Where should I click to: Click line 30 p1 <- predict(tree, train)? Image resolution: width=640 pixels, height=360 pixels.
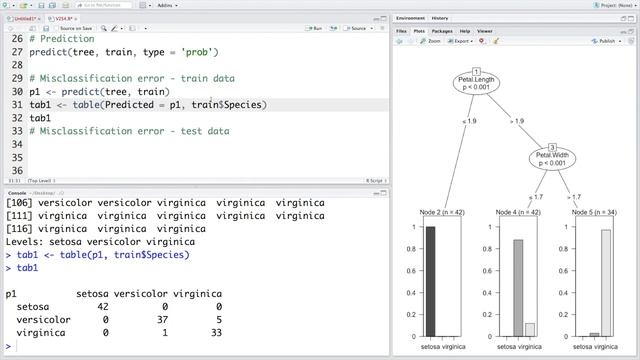click(99, 92)
